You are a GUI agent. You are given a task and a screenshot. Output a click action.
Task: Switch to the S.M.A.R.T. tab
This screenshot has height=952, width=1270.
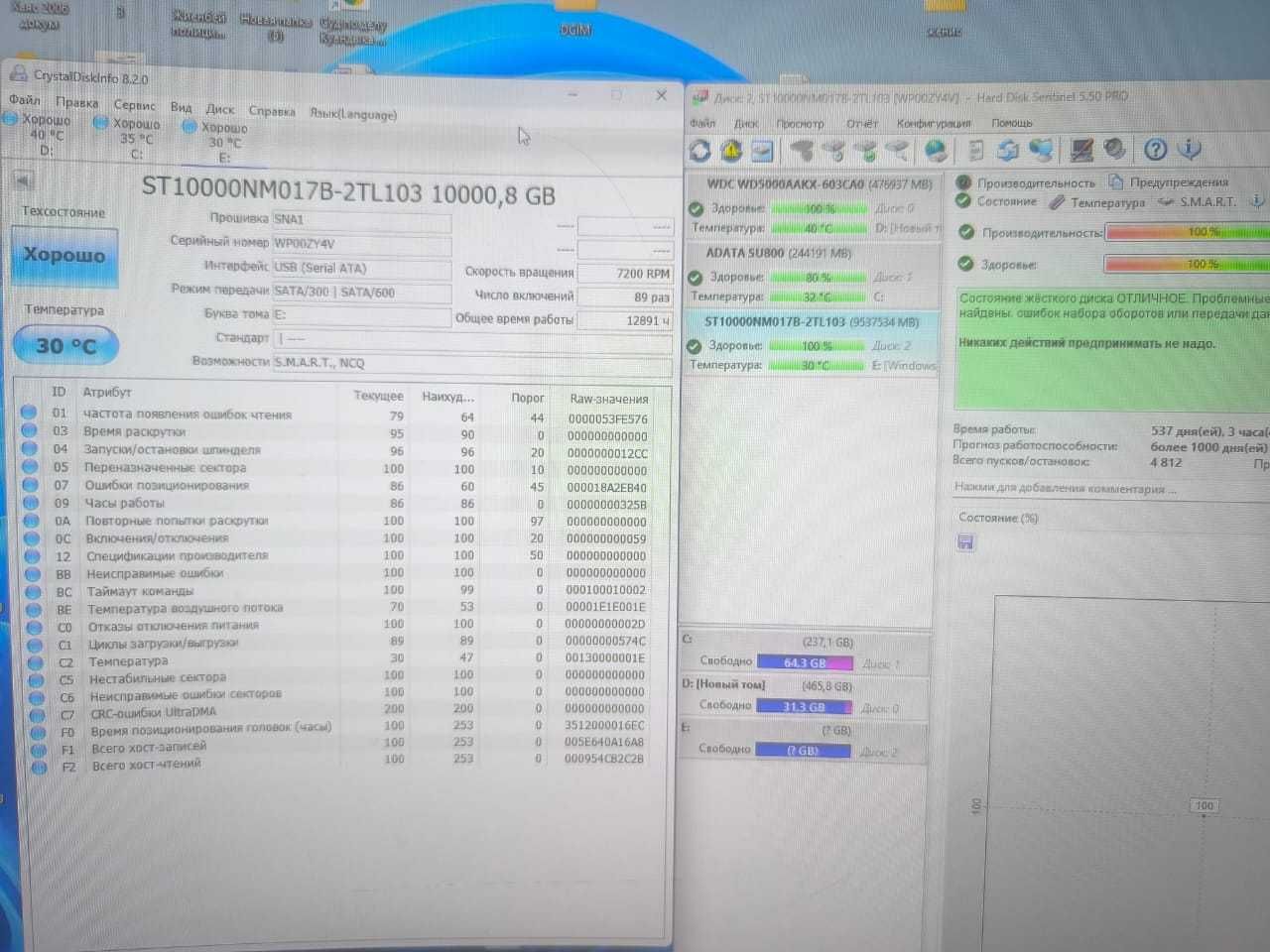[1198, 201]
